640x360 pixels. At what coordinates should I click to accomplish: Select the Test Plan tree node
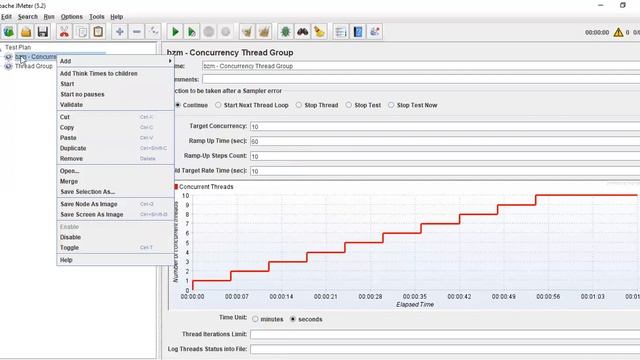click(x=18, y=47)
